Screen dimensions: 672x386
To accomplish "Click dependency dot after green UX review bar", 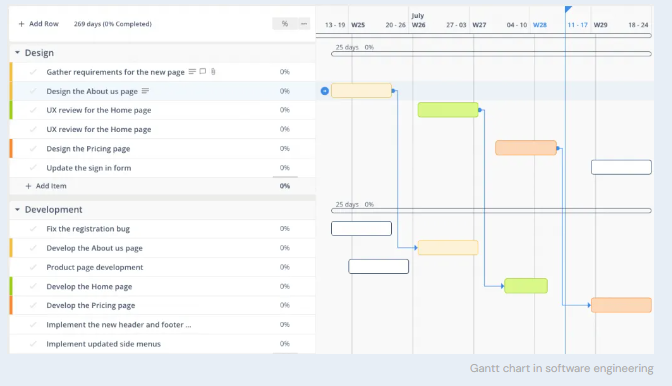I will 480,110.
